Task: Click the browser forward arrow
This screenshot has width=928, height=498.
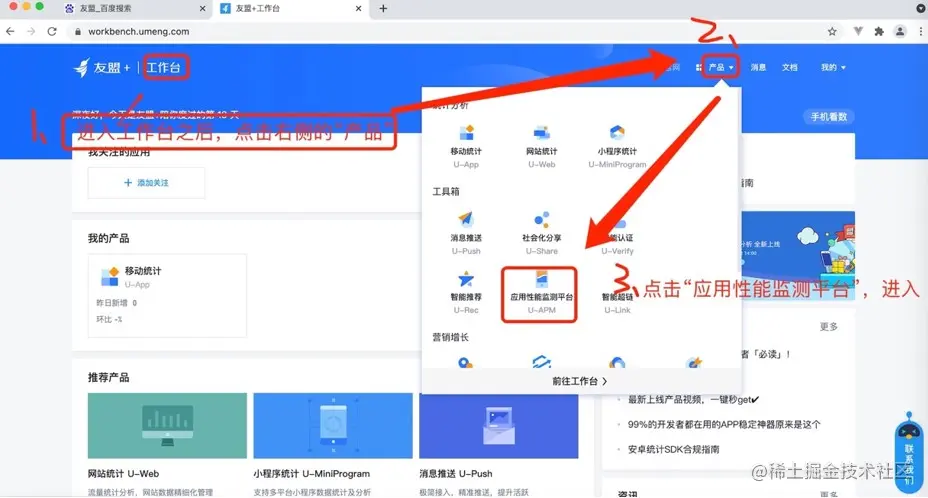Action: tap(31, 31)
